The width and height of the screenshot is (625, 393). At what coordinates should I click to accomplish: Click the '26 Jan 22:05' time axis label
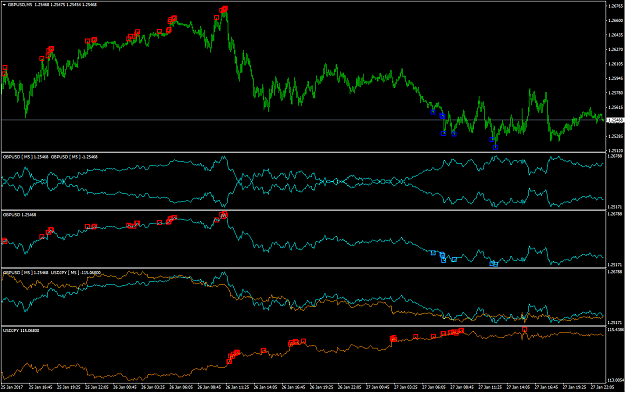[x=350, y=387]
